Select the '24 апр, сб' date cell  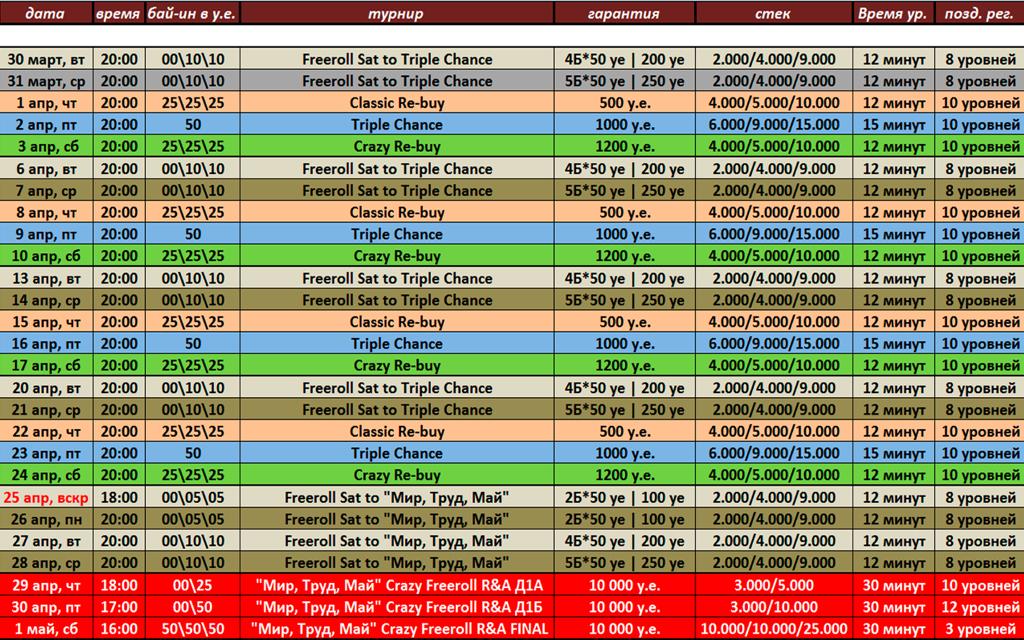46,475
